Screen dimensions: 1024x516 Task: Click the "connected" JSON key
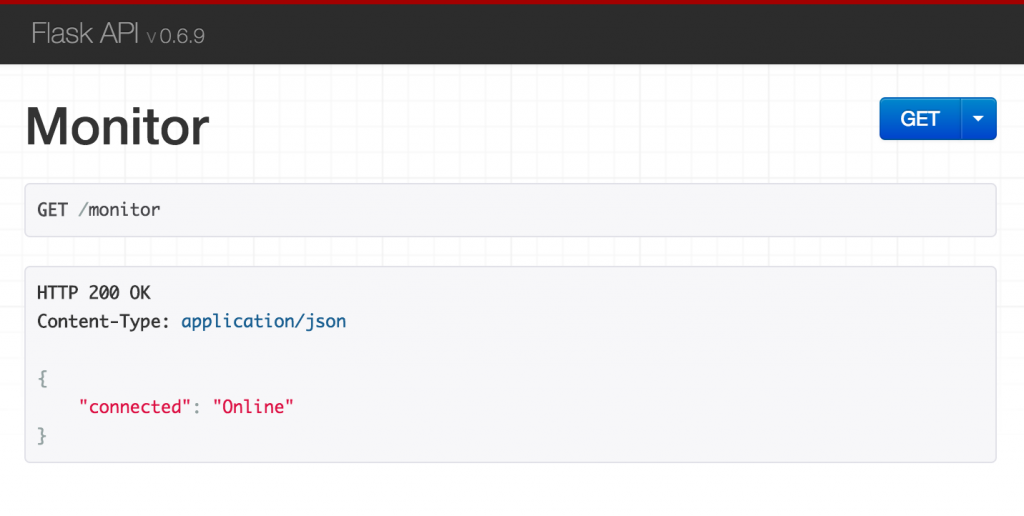click(x=135, y=407)
